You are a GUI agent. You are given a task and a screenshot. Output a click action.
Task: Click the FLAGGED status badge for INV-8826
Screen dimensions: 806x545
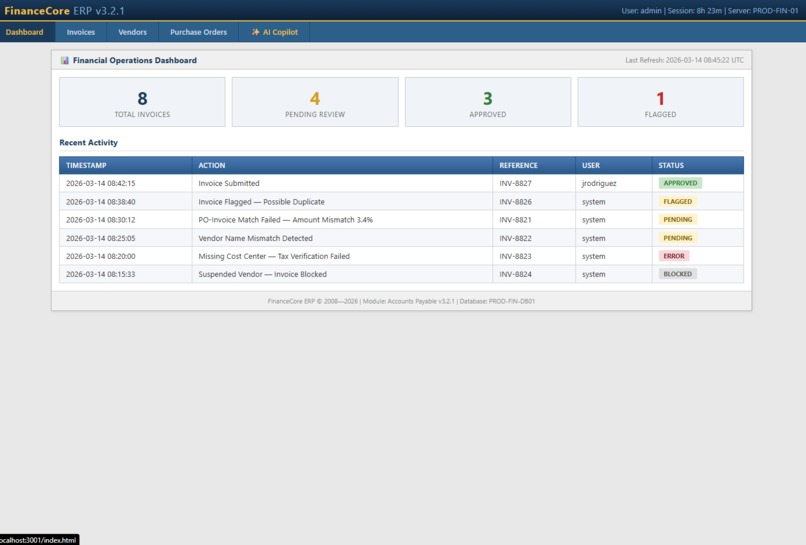[x=677, y=202]
